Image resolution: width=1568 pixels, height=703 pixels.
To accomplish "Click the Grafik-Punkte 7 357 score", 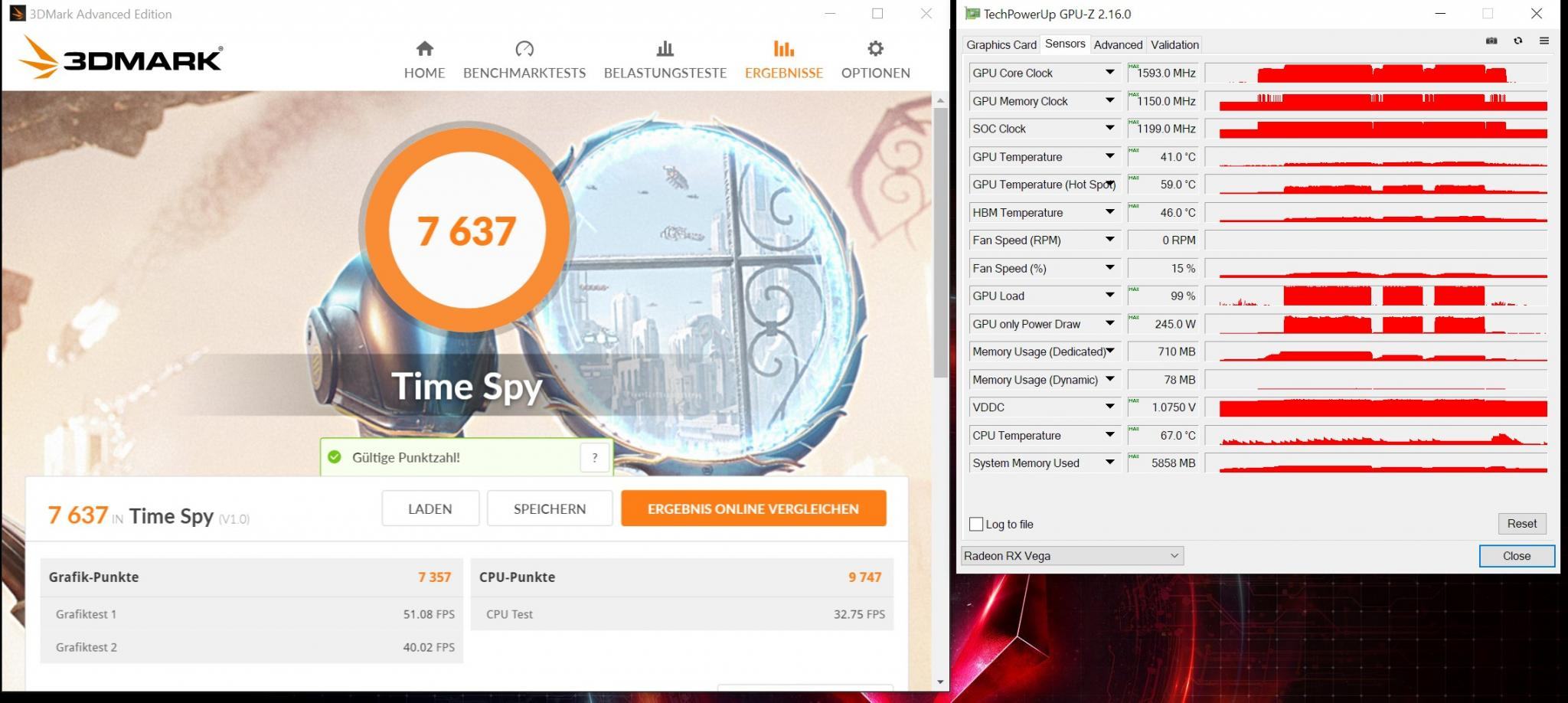I will pos(434,577).
